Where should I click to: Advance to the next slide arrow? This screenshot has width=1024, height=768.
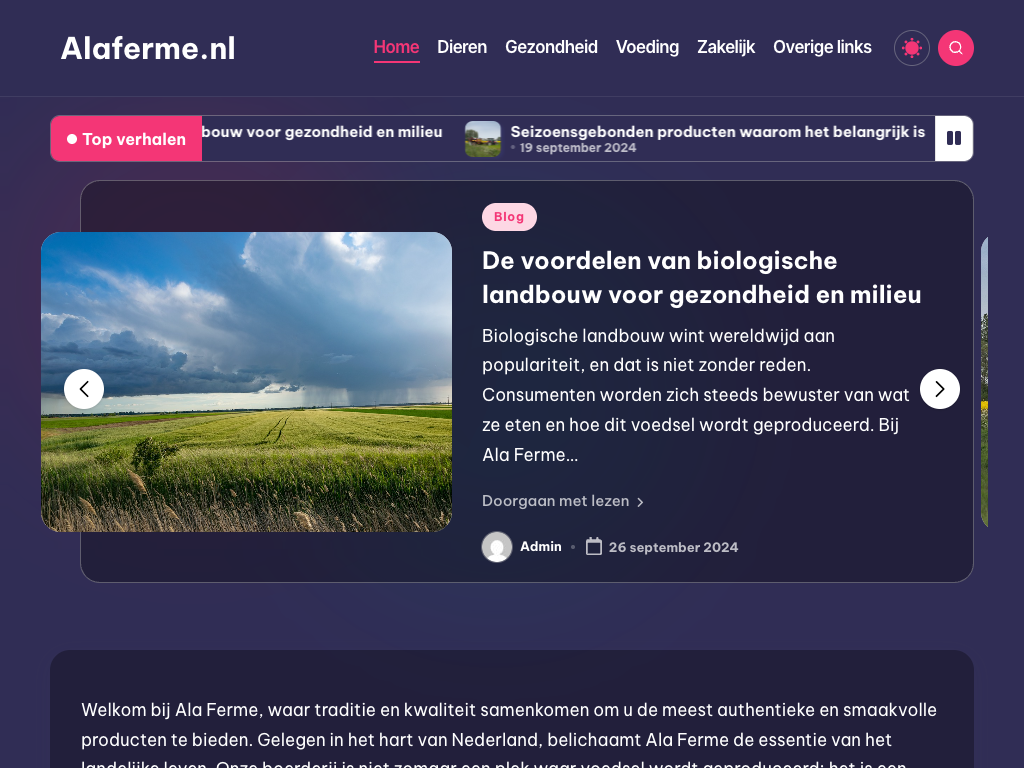(939, 389)
